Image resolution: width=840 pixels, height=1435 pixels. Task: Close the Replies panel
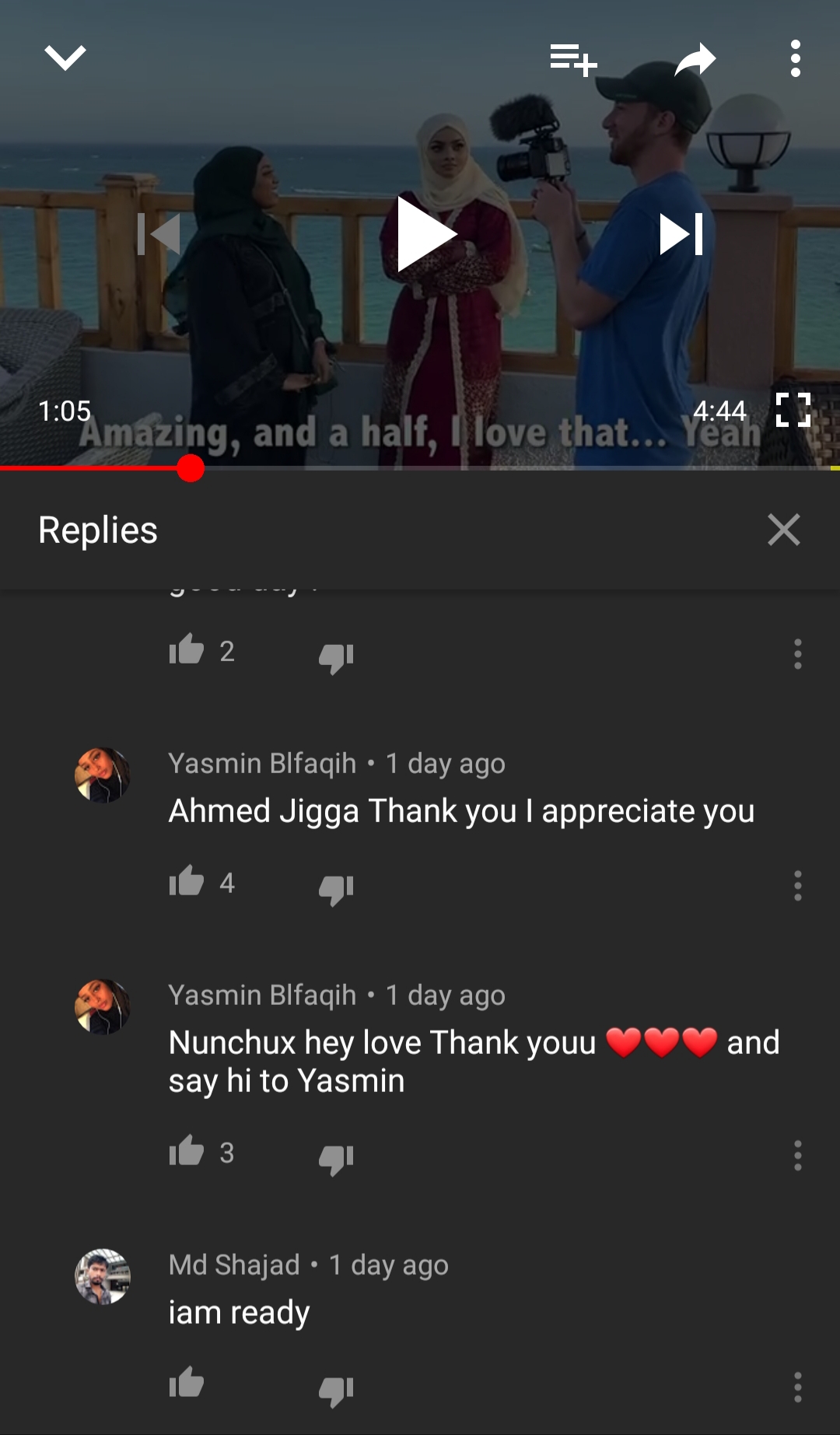(783, 530)
